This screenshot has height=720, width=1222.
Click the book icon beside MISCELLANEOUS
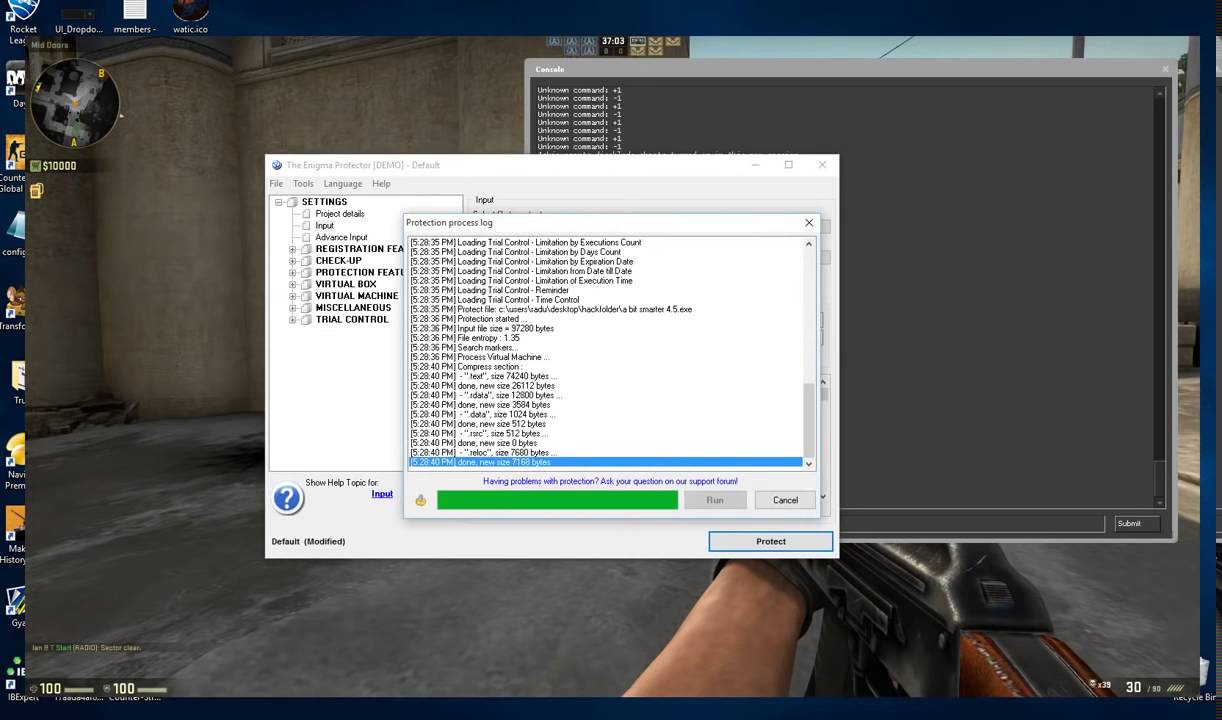(x=307, y=308)
